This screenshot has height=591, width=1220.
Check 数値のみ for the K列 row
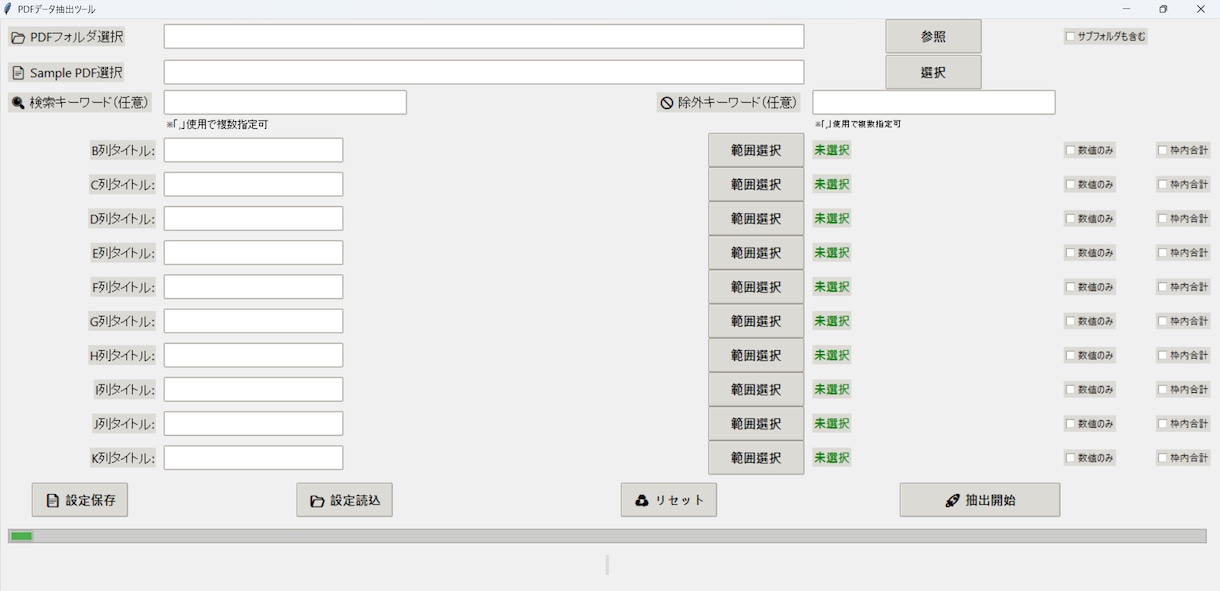coord(1070,458)
